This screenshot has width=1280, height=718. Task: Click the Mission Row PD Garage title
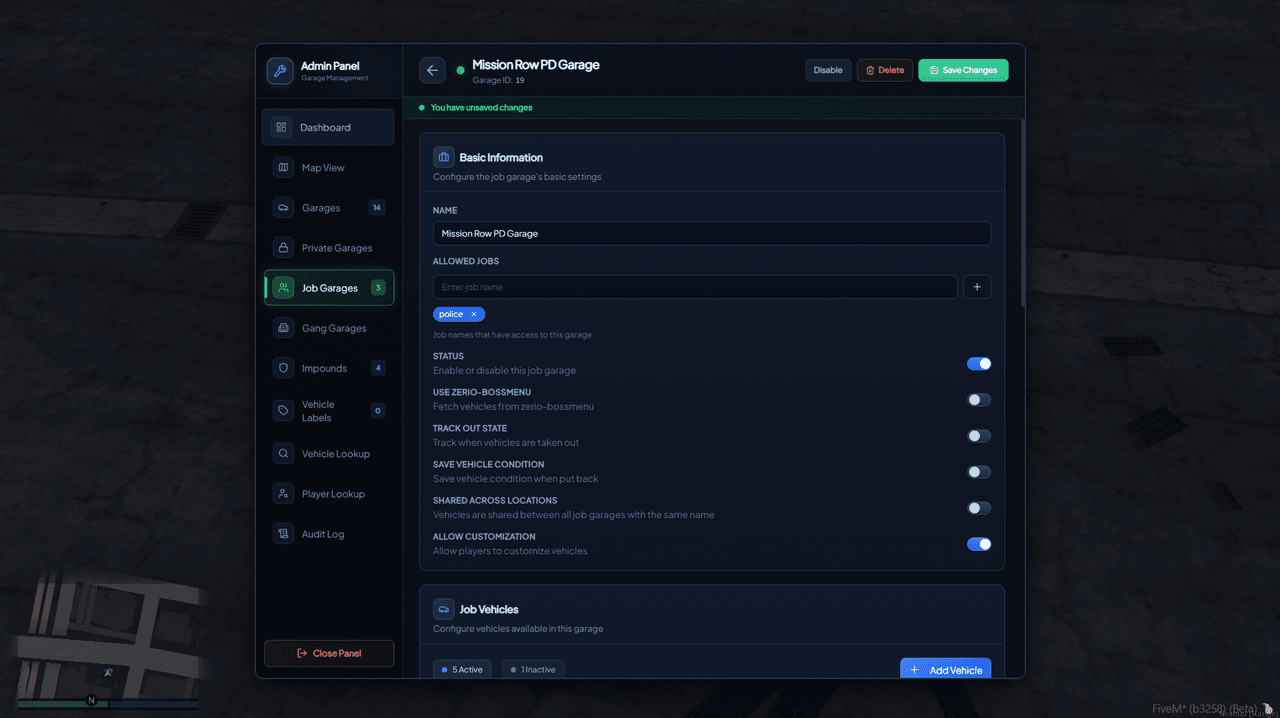tap(536, 65)
